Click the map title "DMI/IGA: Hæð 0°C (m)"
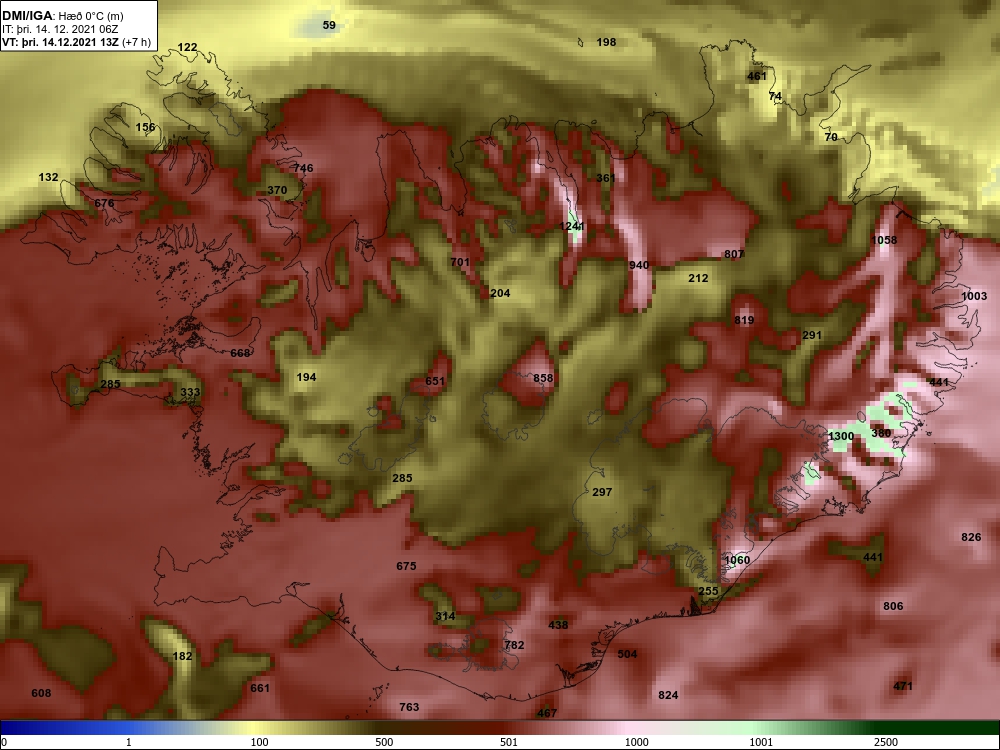 [x=63, y=16]
